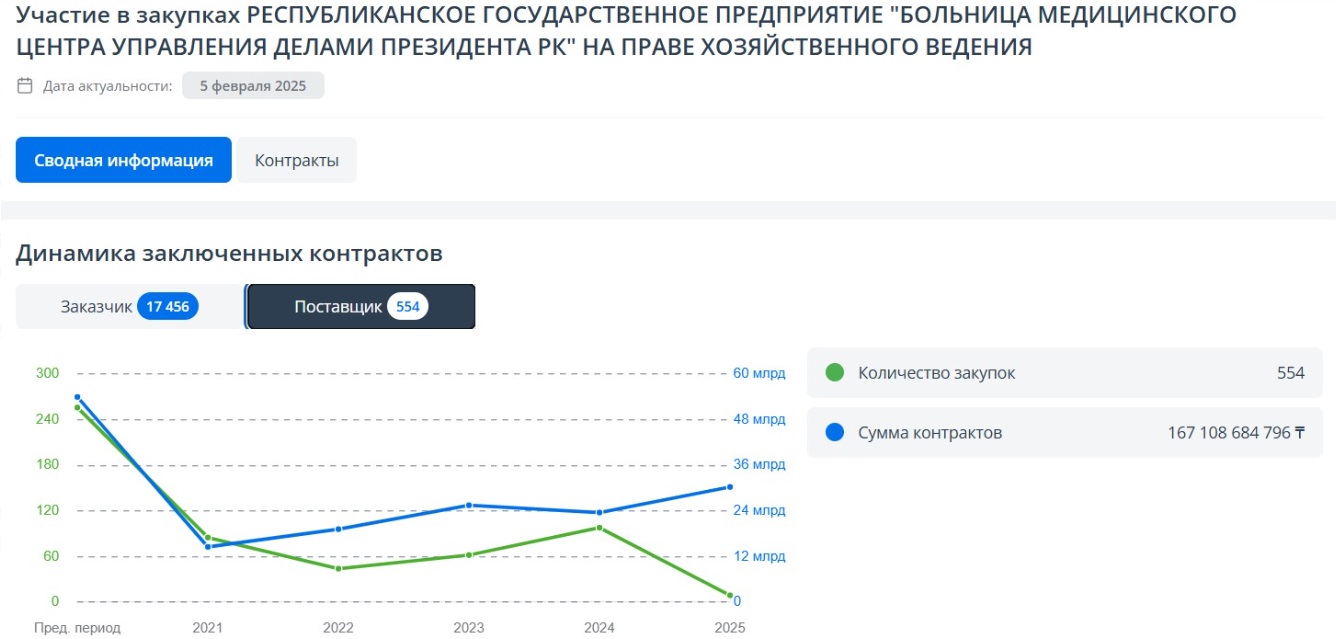Click the 2021 axis label

tap(208, 628)
